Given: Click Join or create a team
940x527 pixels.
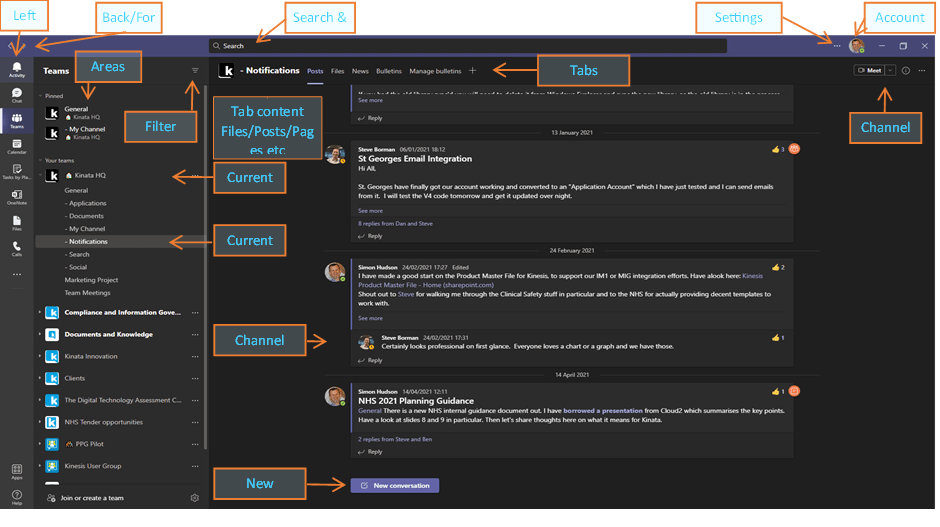Looking at the screenshot, I should coord(91,498).
